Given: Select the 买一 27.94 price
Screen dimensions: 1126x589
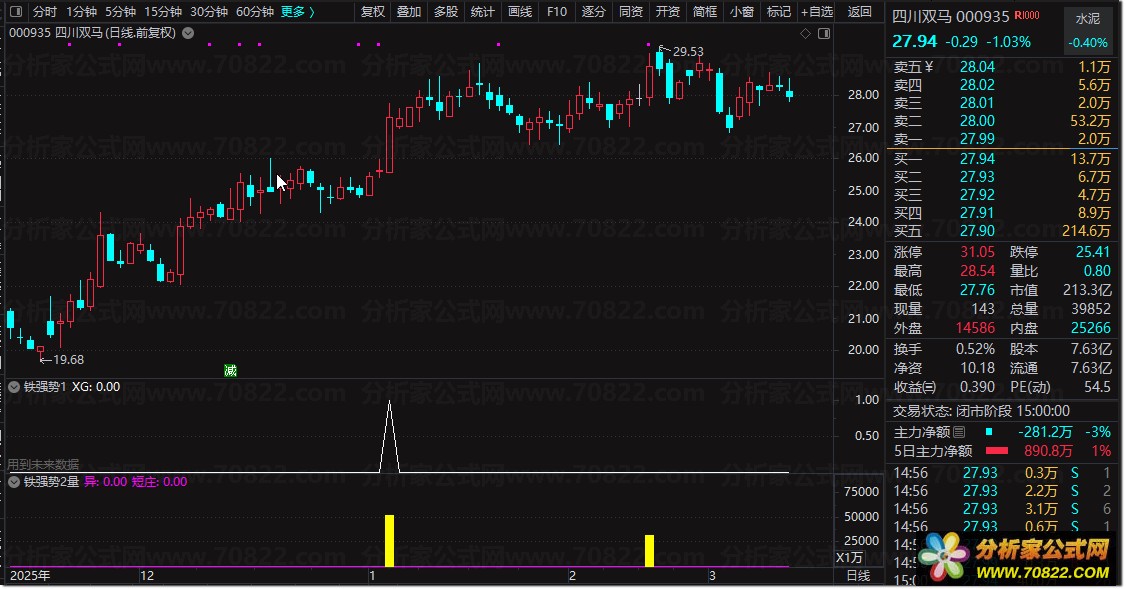Looking at the screenshot, I should coord(977,159).
